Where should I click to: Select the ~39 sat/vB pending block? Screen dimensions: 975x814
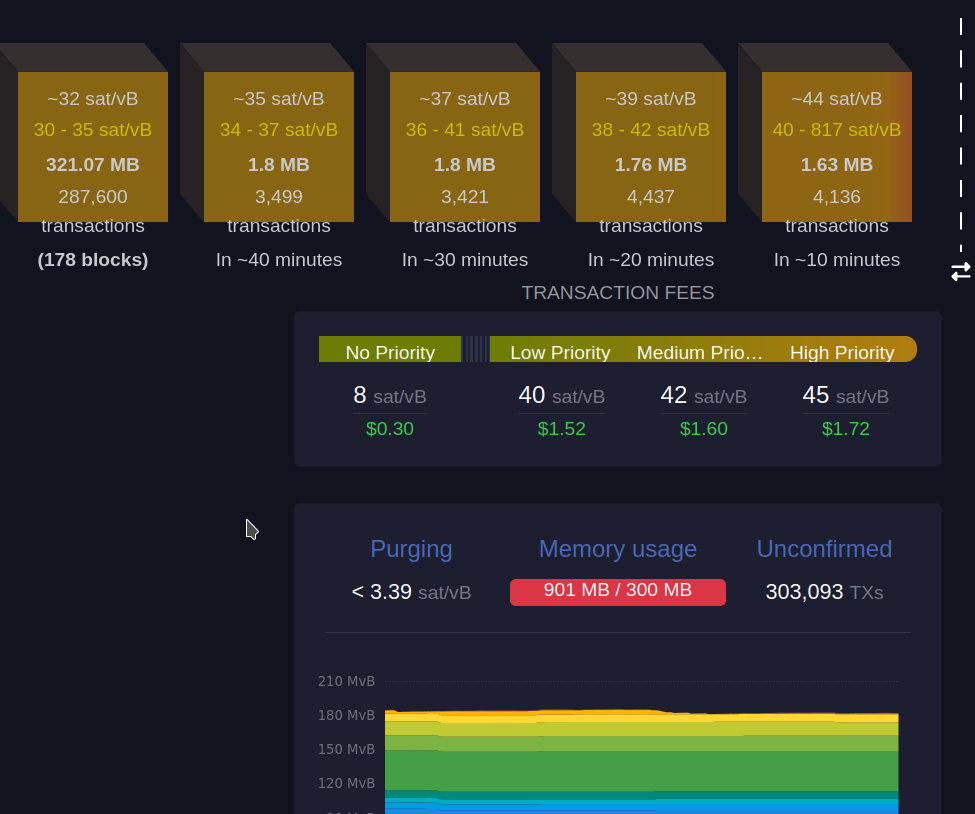[650, 147]
